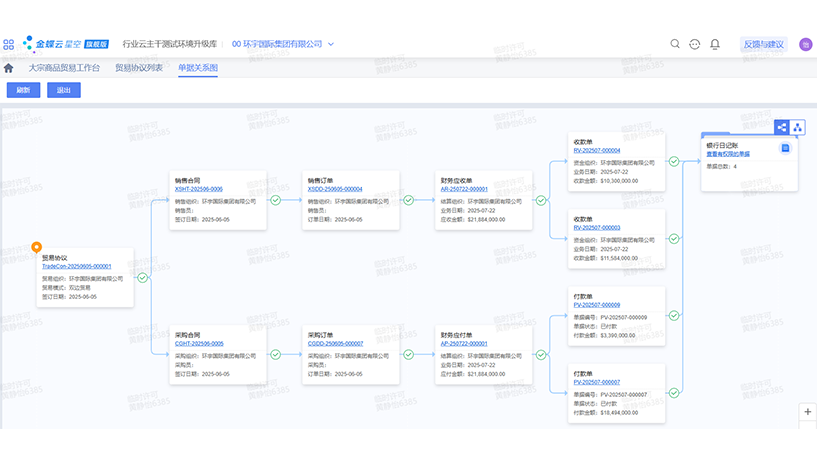Toggle green check node after 贸易协议 card
Image resolution: width=817 pixels, height=459 pixels.
141,278
